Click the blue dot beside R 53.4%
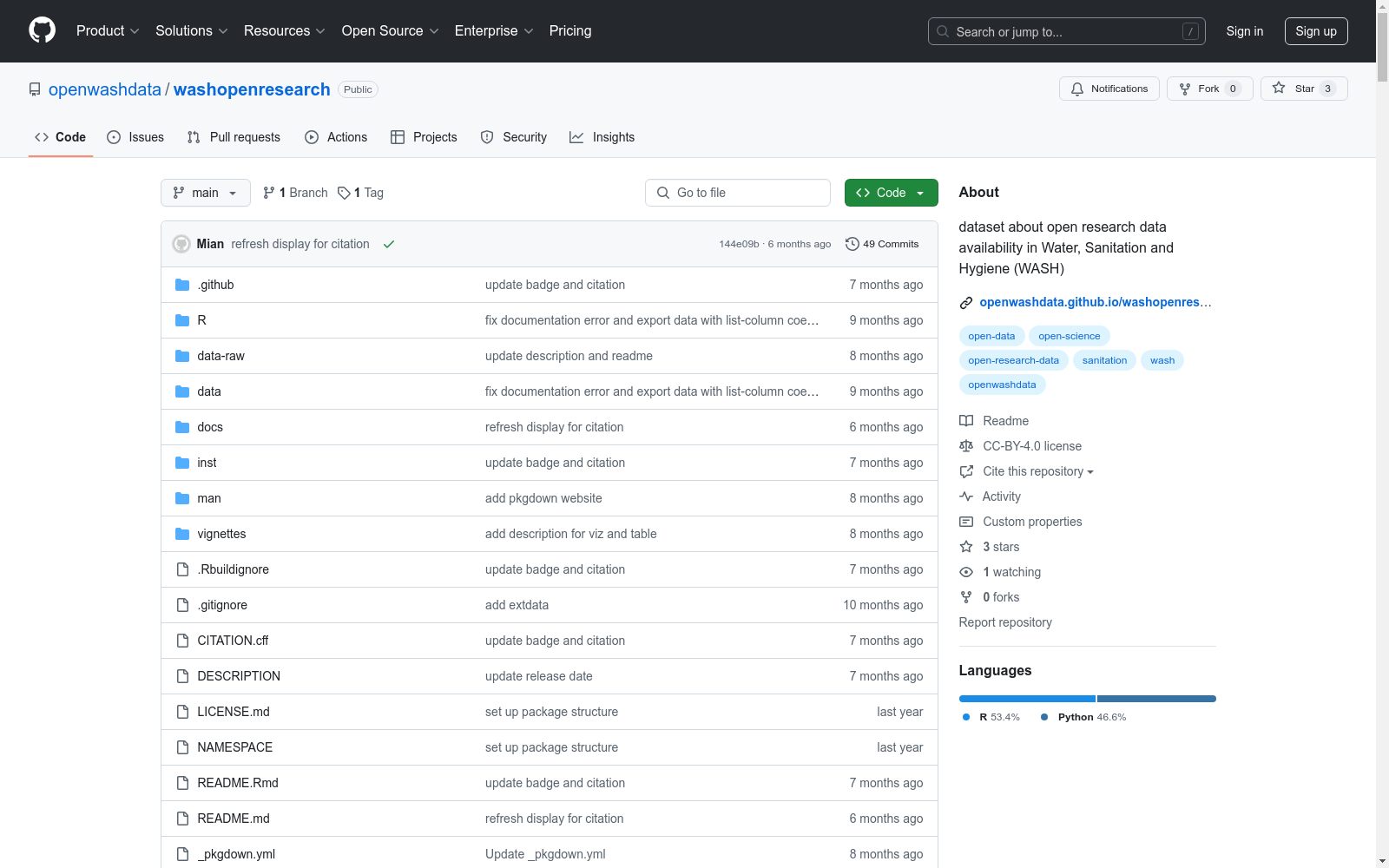Image resolution: width=1389 pixels, height=868 pixels. point(966,717)
